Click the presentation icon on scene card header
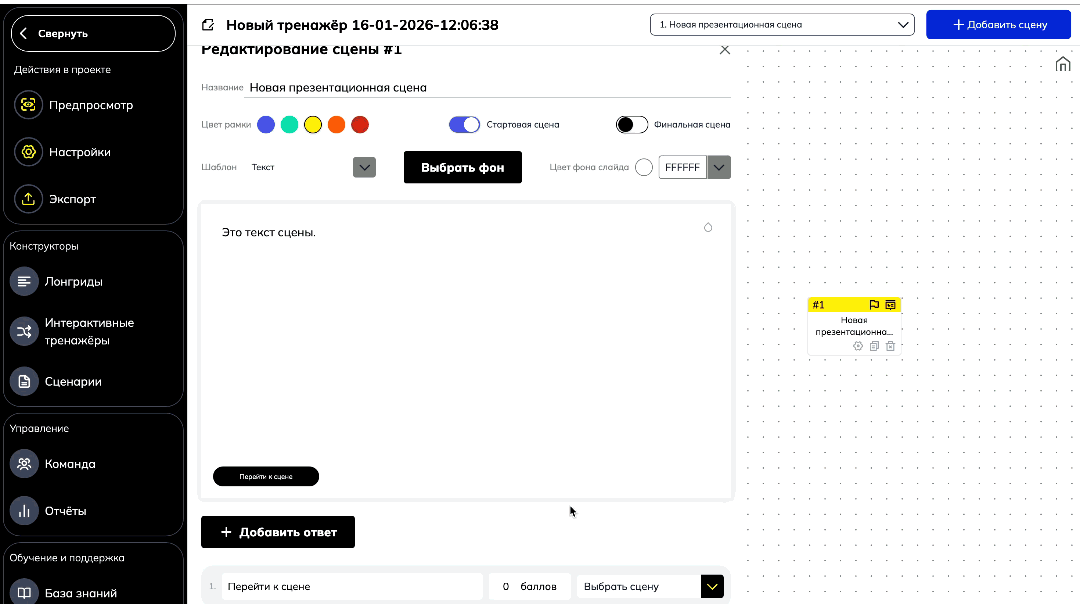The width and height of the screenshot is (1080, 608). [890, 305]
